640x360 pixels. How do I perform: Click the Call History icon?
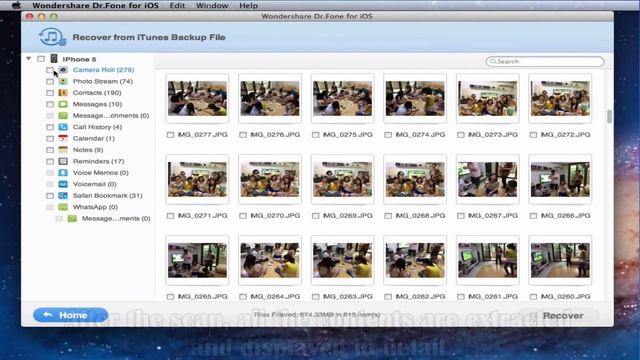[63, 127]
